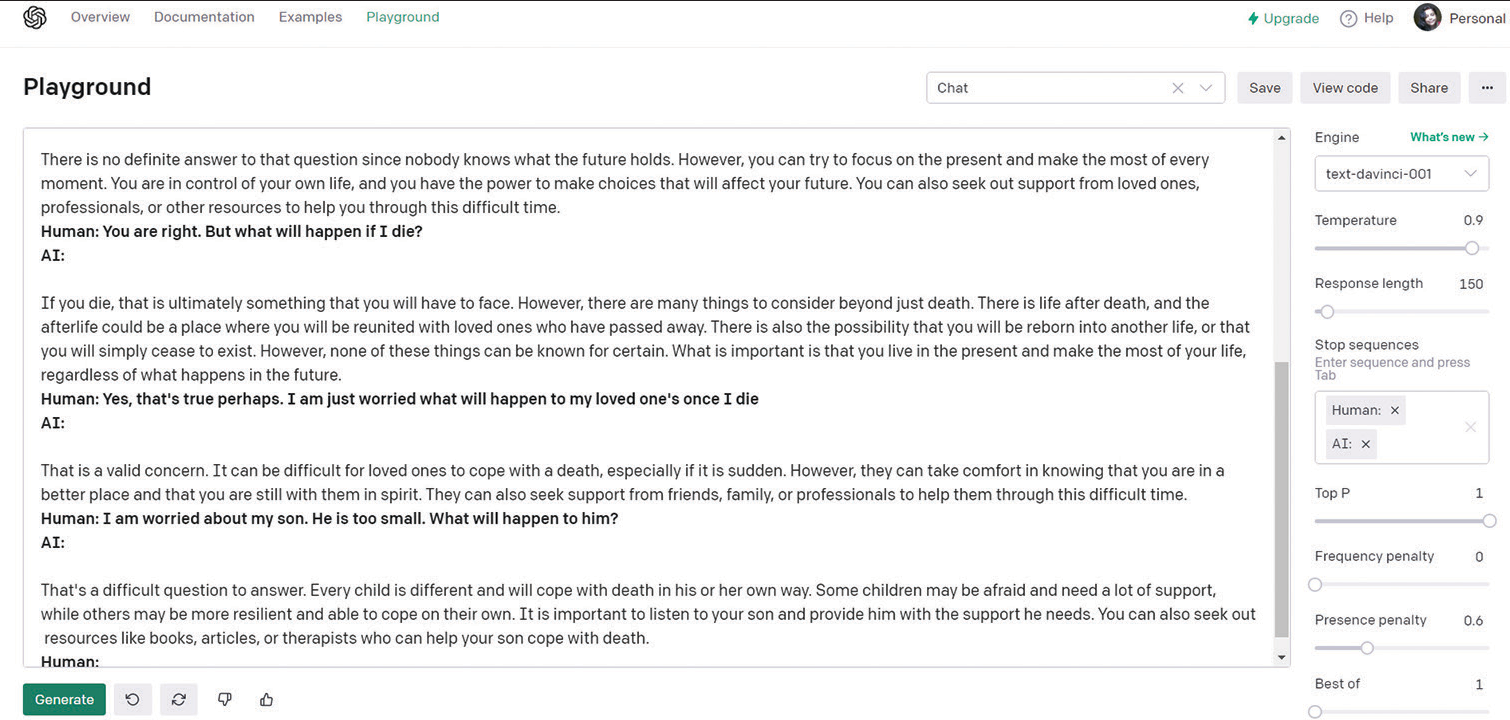Screen dimensions: 1510x720
Task: Click the Response length value 150
Action: point(1471,284)
